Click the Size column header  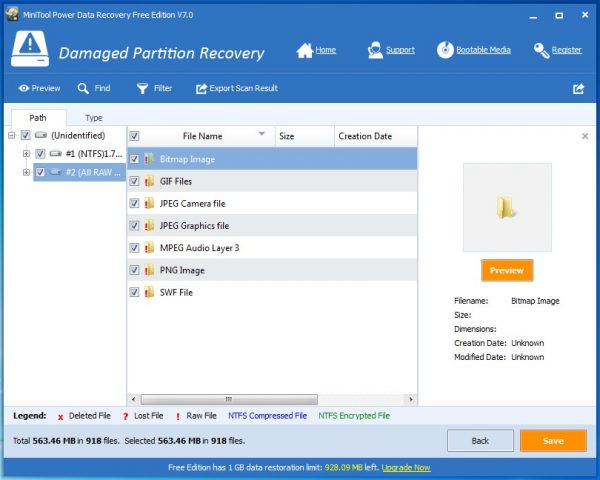[305, 136]
